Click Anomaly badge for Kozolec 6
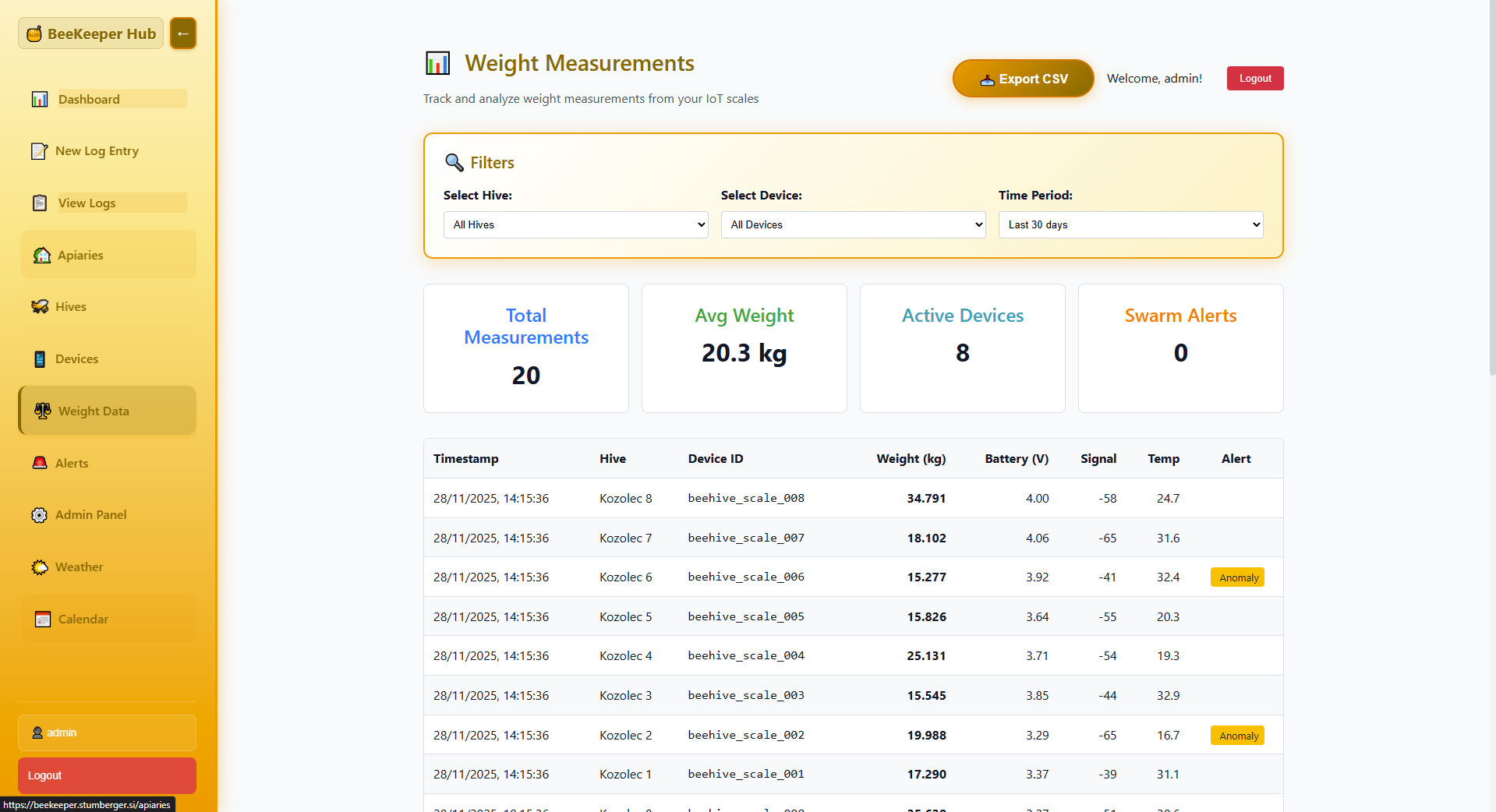Viewport: 1496px width, 812px height. (x=1237, y=577)
